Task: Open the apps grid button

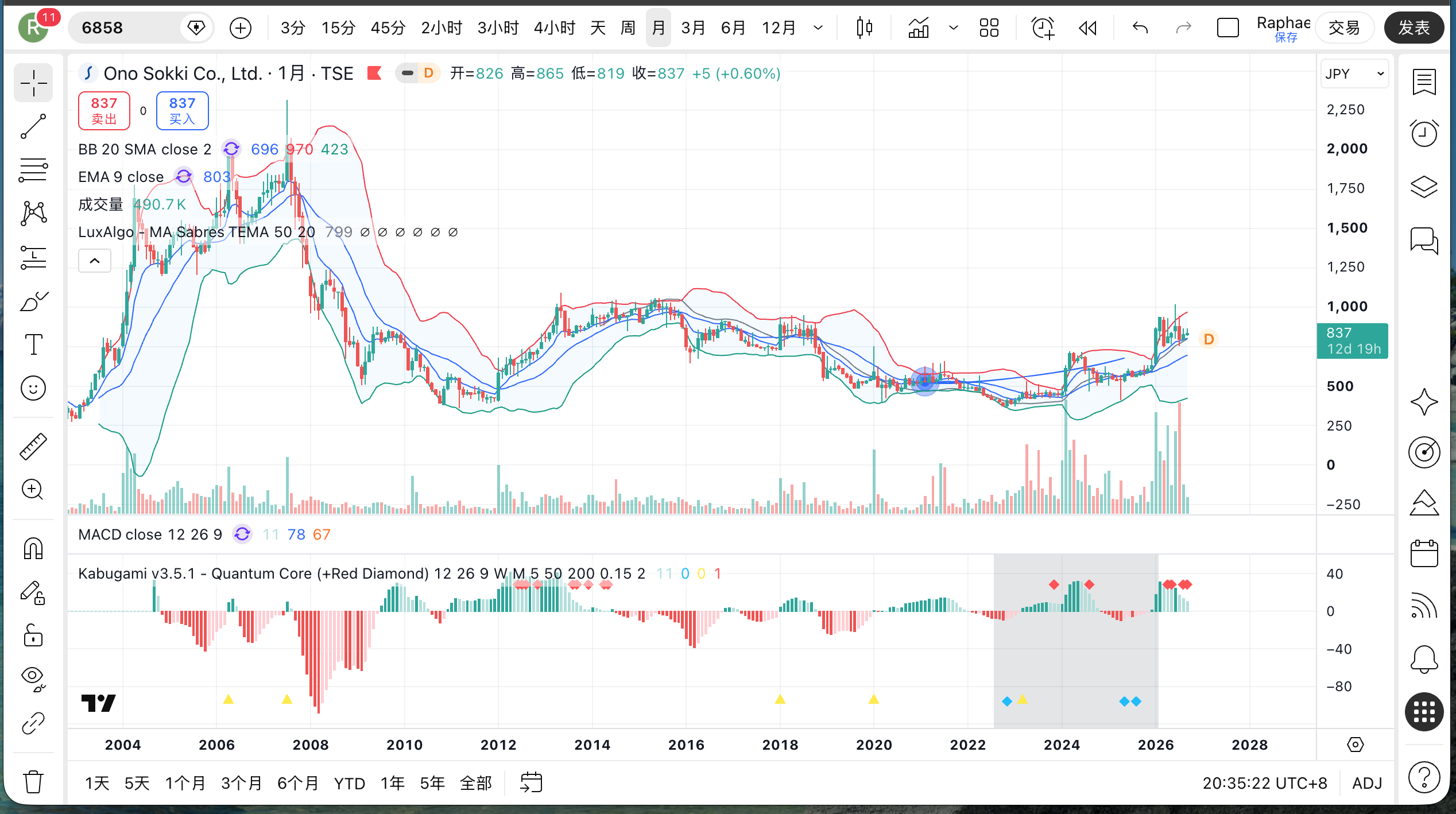Action: pyautogui.click(x=1424, y=712)
